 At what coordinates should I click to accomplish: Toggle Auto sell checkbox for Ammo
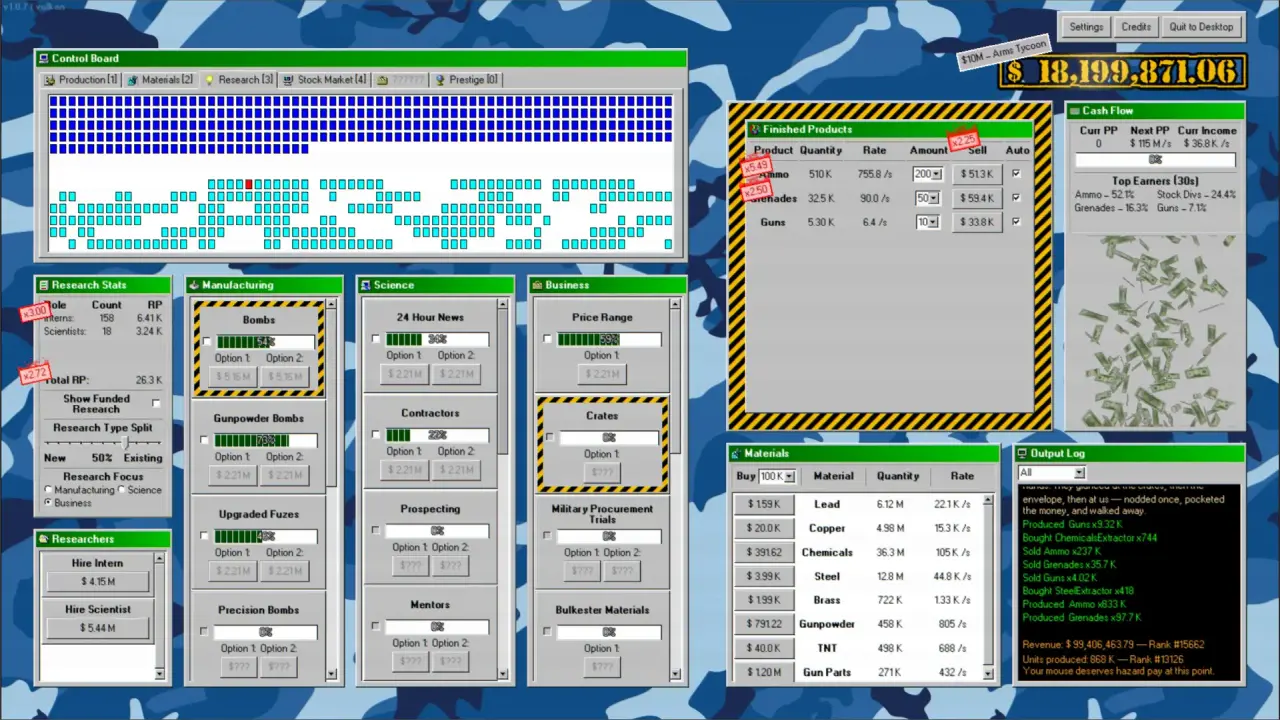[x=1017, y=174]
